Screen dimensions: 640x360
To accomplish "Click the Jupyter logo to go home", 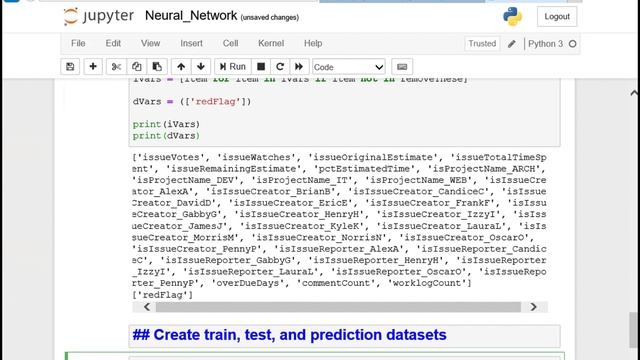I will click(99, 16).
